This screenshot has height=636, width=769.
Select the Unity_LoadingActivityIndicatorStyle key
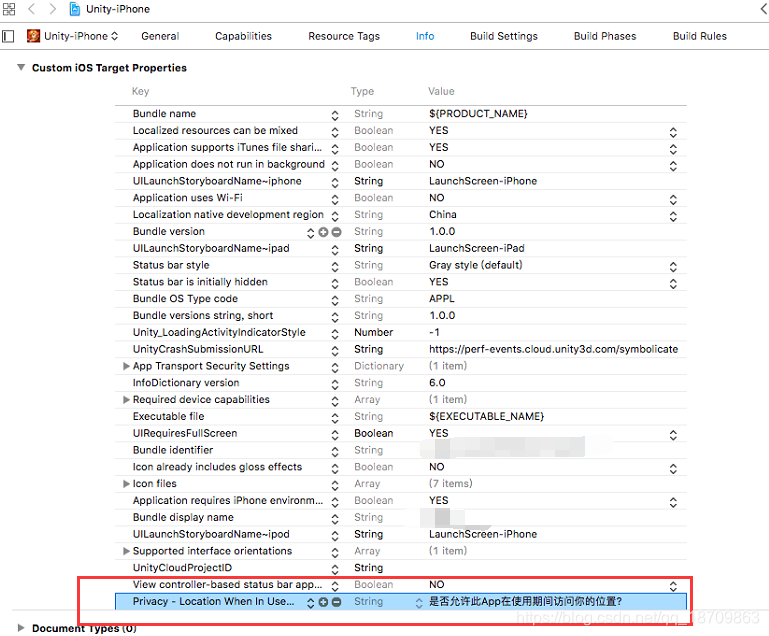(x=219, y=332)
